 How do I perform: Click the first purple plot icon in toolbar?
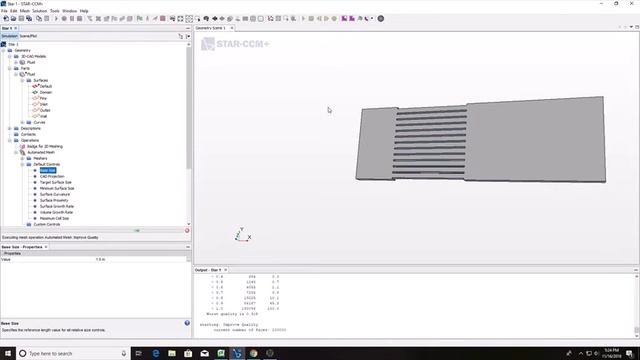tap(344, 18)
